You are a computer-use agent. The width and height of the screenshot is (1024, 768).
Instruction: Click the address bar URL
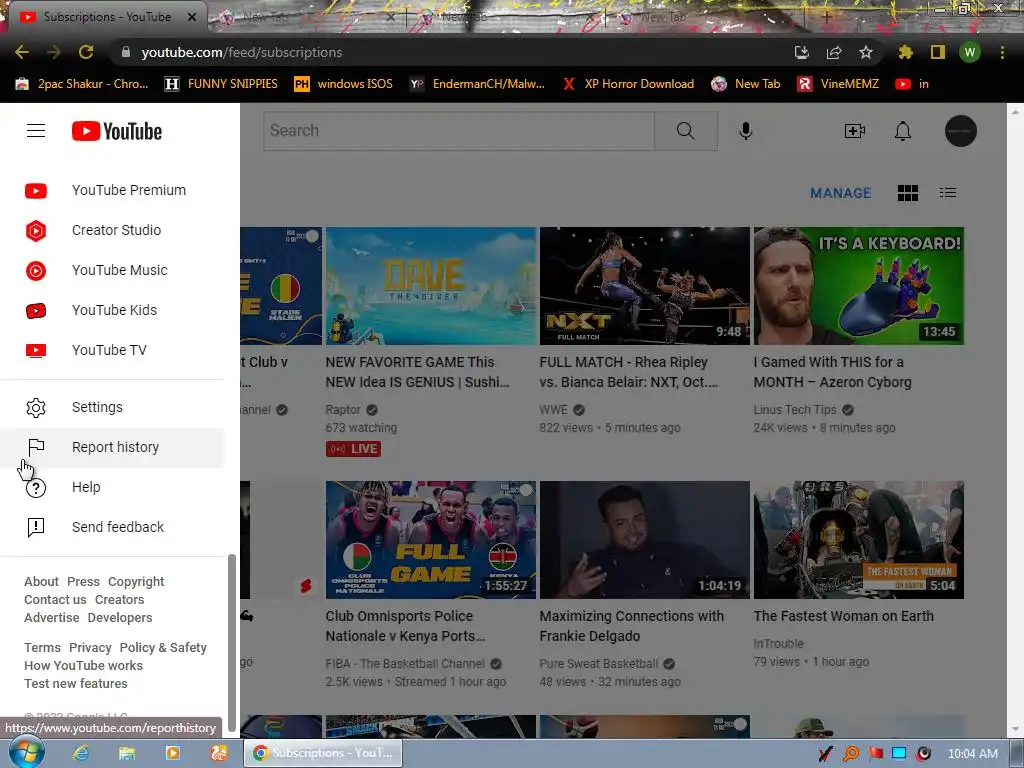pyautogui.click(x=242, y=52)
